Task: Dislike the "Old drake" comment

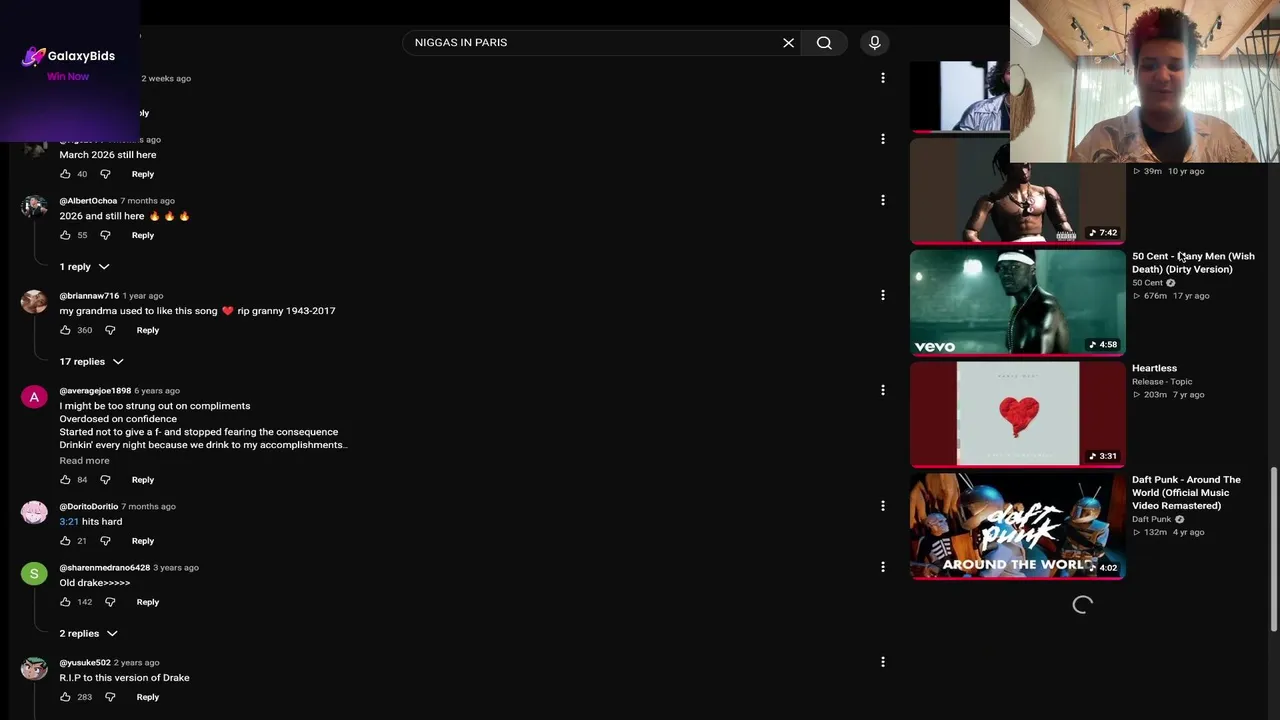Action: tap(110, 602)
